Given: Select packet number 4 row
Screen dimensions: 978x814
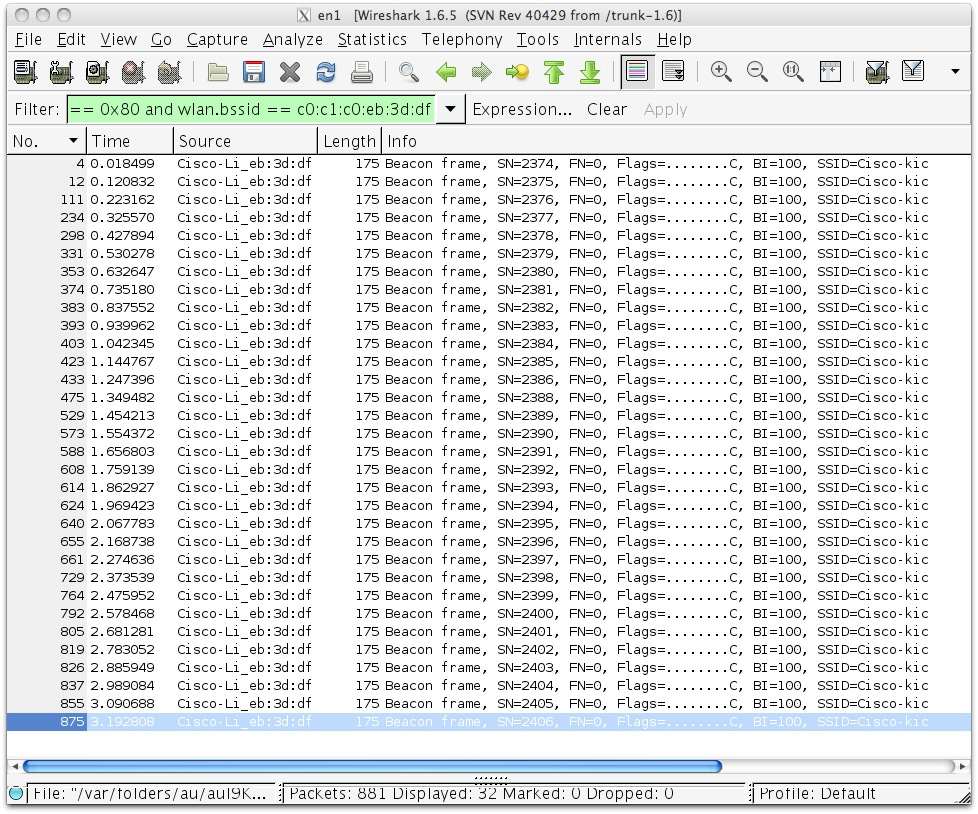Looking at the screenshot, I should point(489,163).
